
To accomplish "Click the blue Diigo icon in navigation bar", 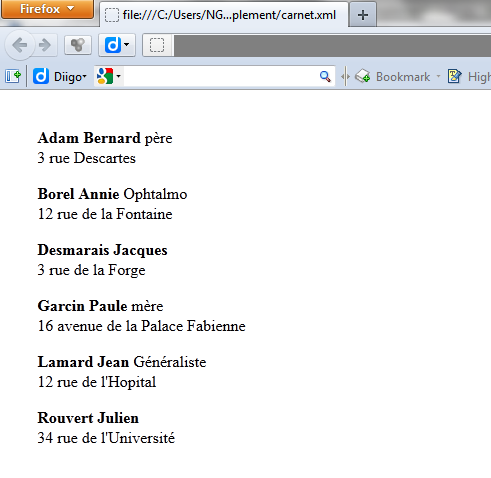I will pos(113,45).
